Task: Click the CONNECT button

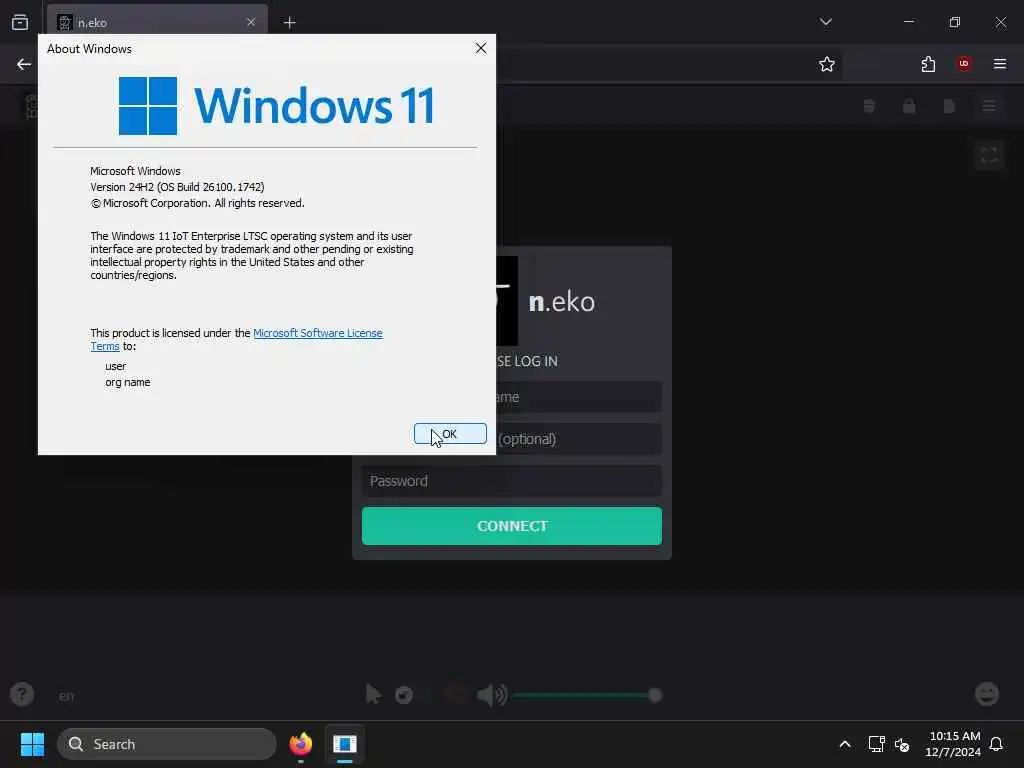Action: (x=511, y=526)
